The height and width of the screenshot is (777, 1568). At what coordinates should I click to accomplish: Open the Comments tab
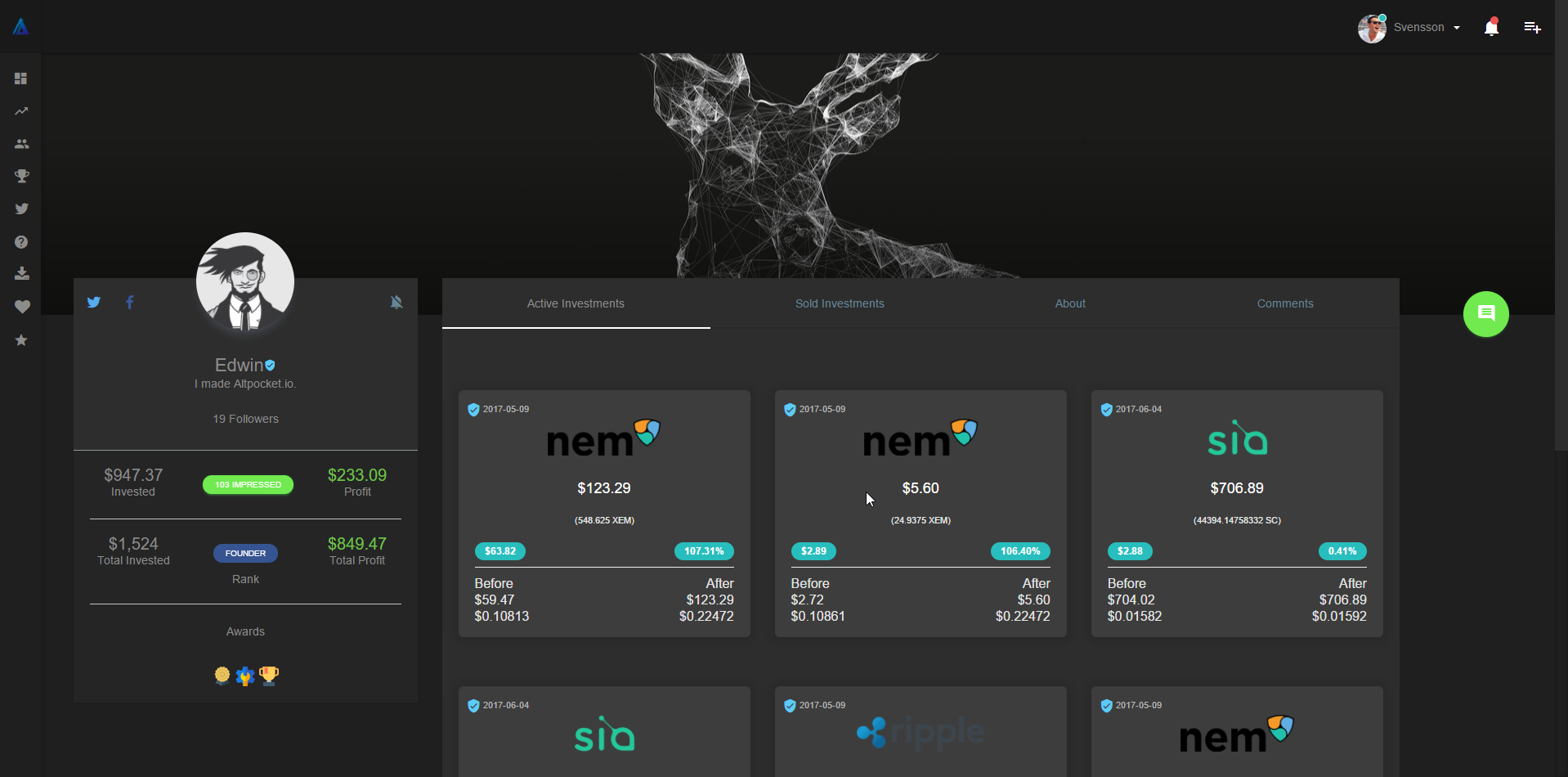coord(1285,303)
